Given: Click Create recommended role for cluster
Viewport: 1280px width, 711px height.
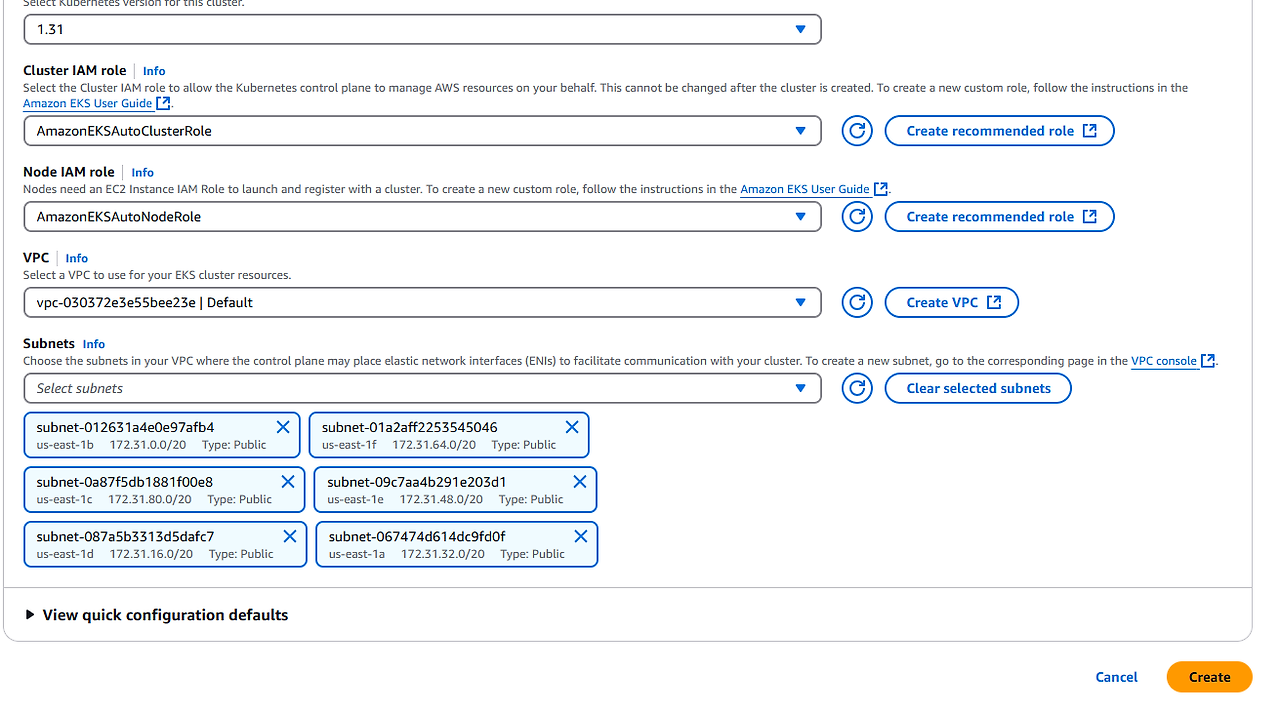Looking at the screenshot, I should point(1000,131).
